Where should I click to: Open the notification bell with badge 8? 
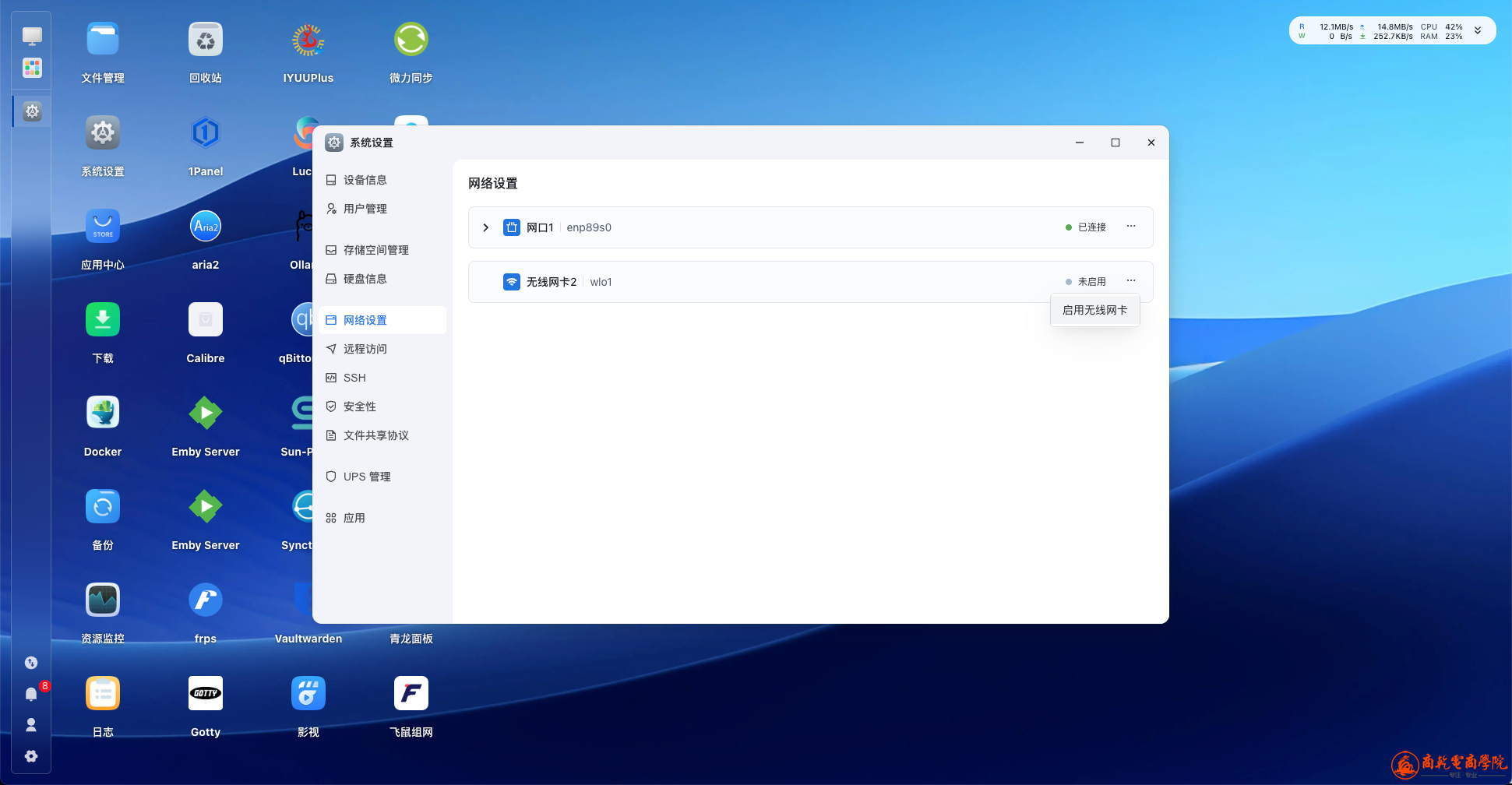pyautogui.click(x=31, y=694)
